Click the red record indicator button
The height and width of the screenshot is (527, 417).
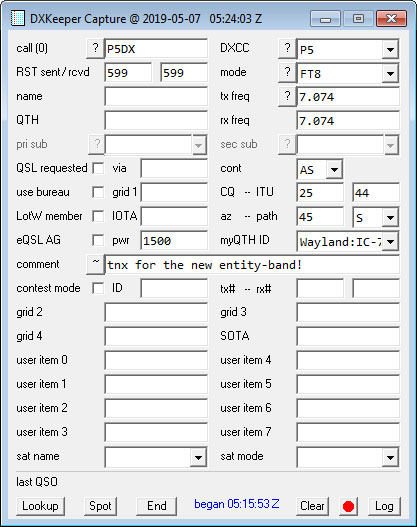pos(348,506)
